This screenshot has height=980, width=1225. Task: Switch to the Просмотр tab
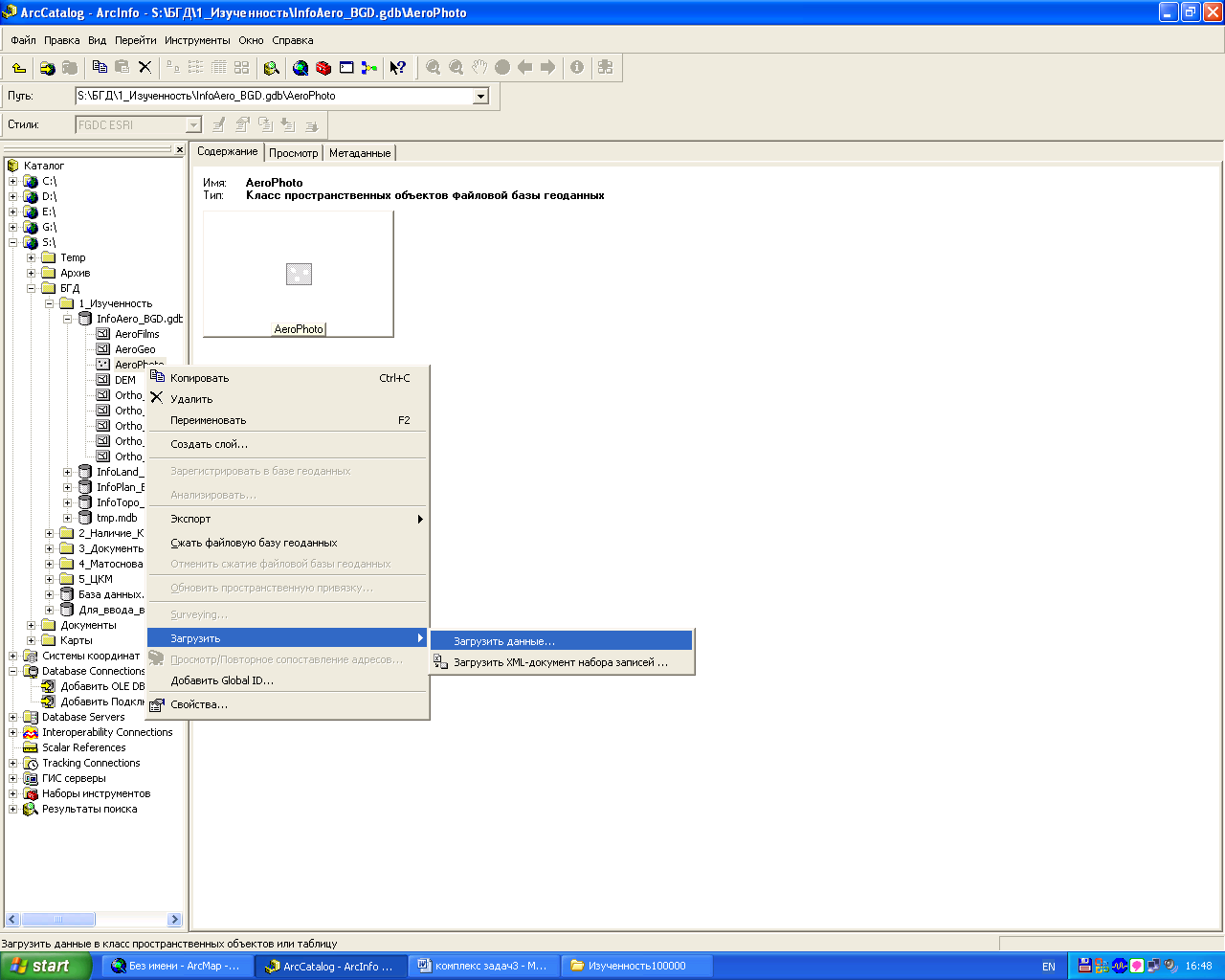click(293, 153)
